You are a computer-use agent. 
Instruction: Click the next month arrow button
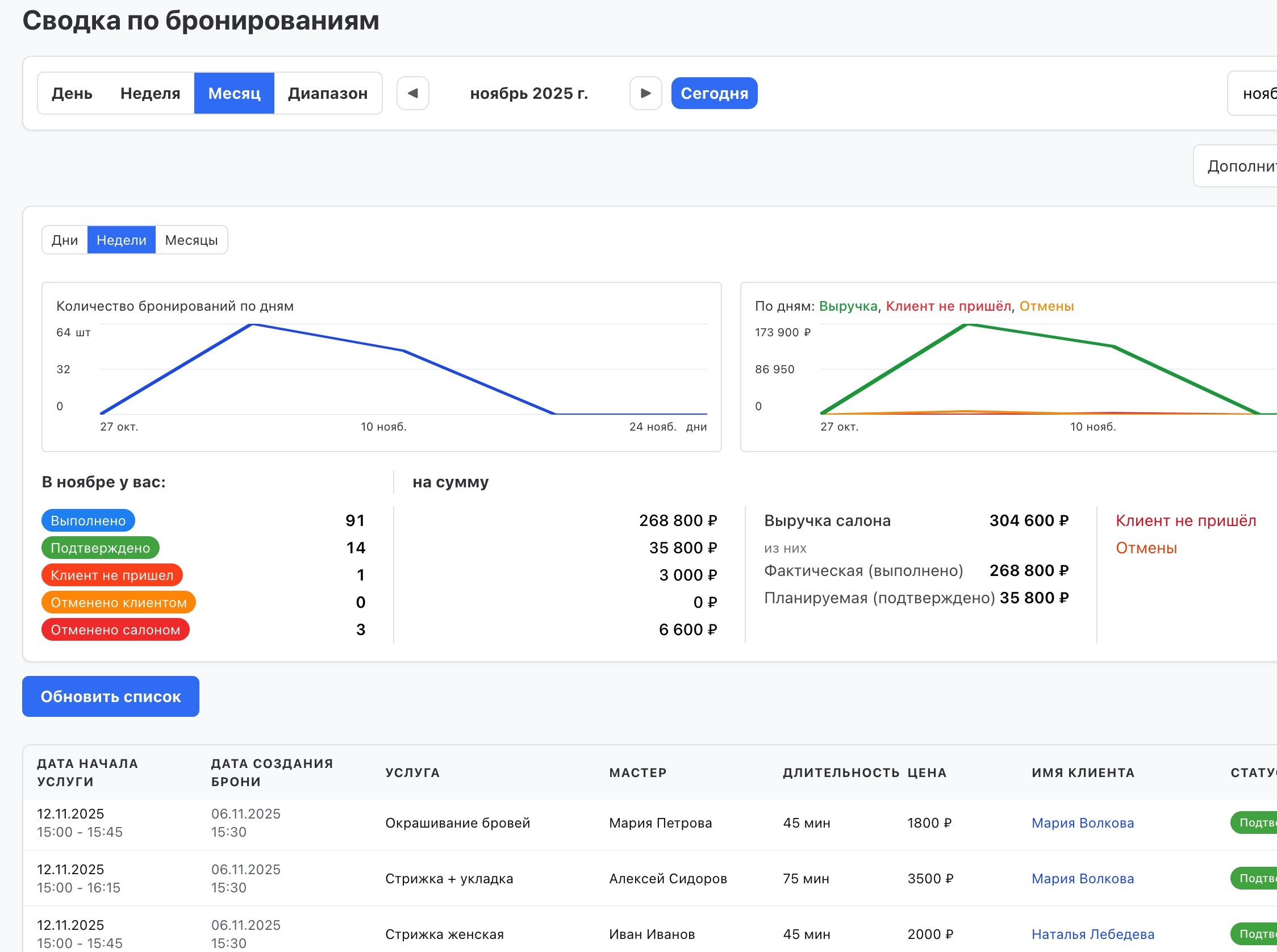point(645,93)
